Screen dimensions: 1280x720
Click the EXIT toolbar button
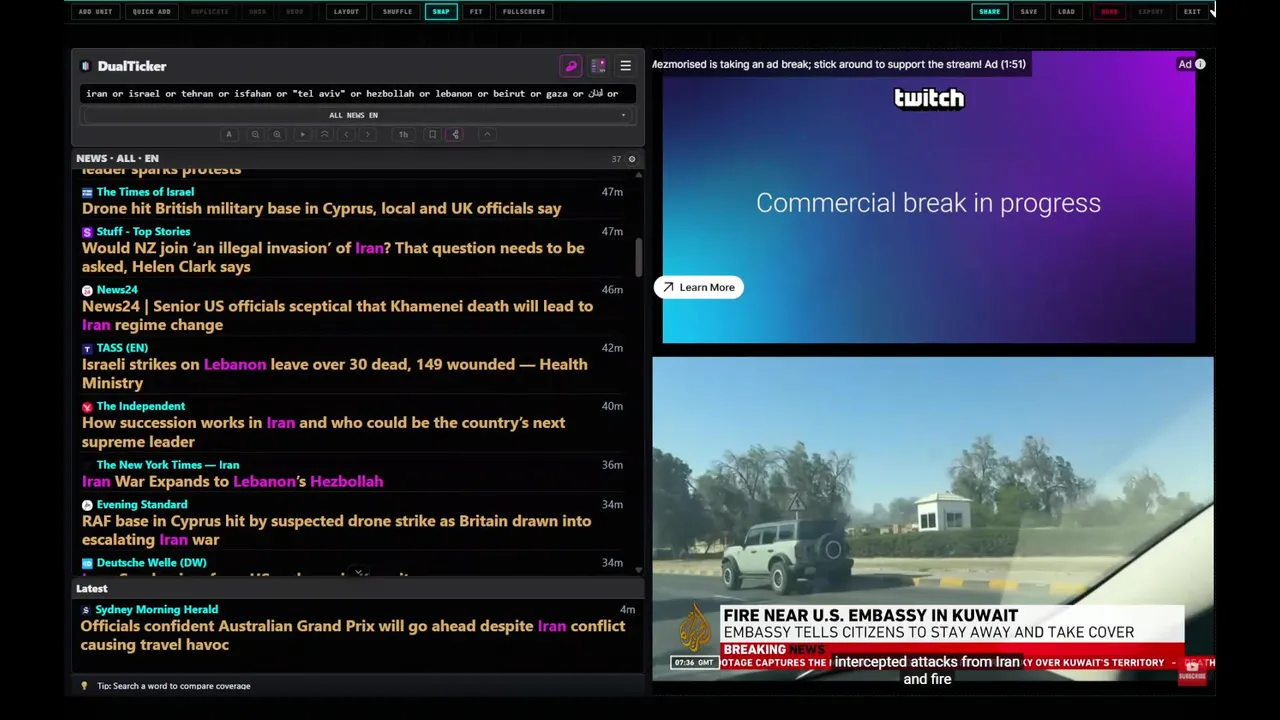click(x=1192, y=12)
